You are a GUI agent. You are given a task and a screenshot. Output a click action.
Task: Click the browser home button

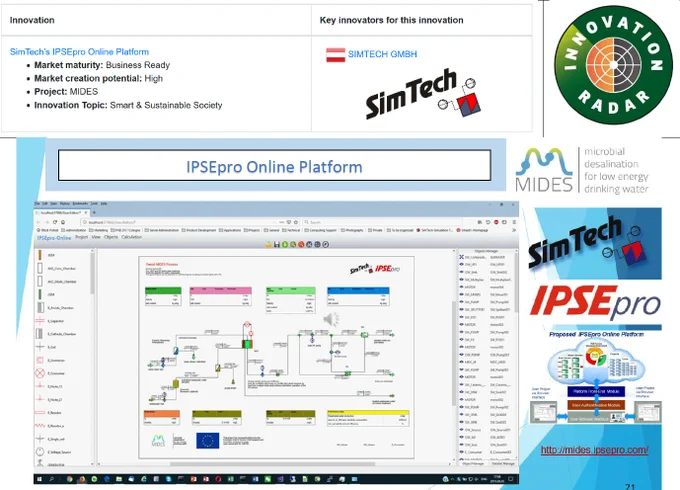click(x=63, y=222)
